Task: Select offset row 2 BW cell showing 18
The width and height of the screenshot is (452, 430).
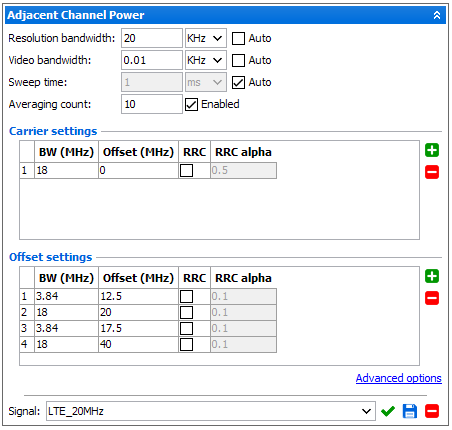Action: (x=67, y=312)
